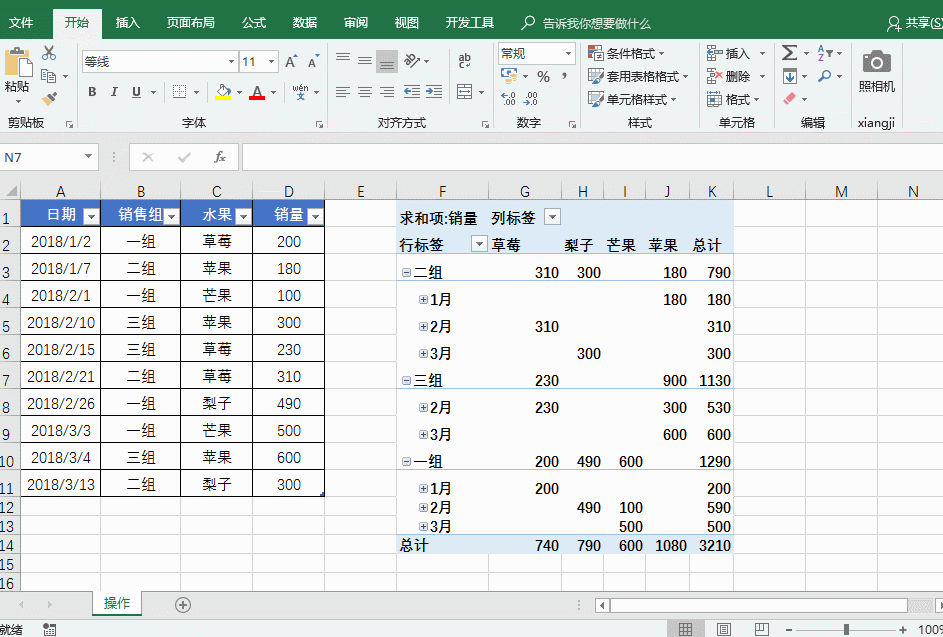The image size is (943, 637).
Task: Click inside the Name Box showing N7
Action: tap(40, 157)
